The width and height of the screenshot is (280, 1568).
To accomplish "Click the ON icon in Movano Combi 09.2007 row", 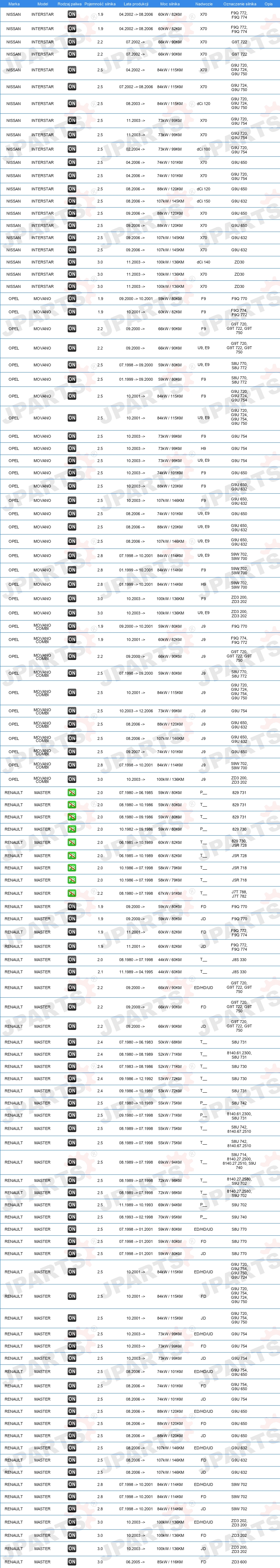I will pos(72,752).
